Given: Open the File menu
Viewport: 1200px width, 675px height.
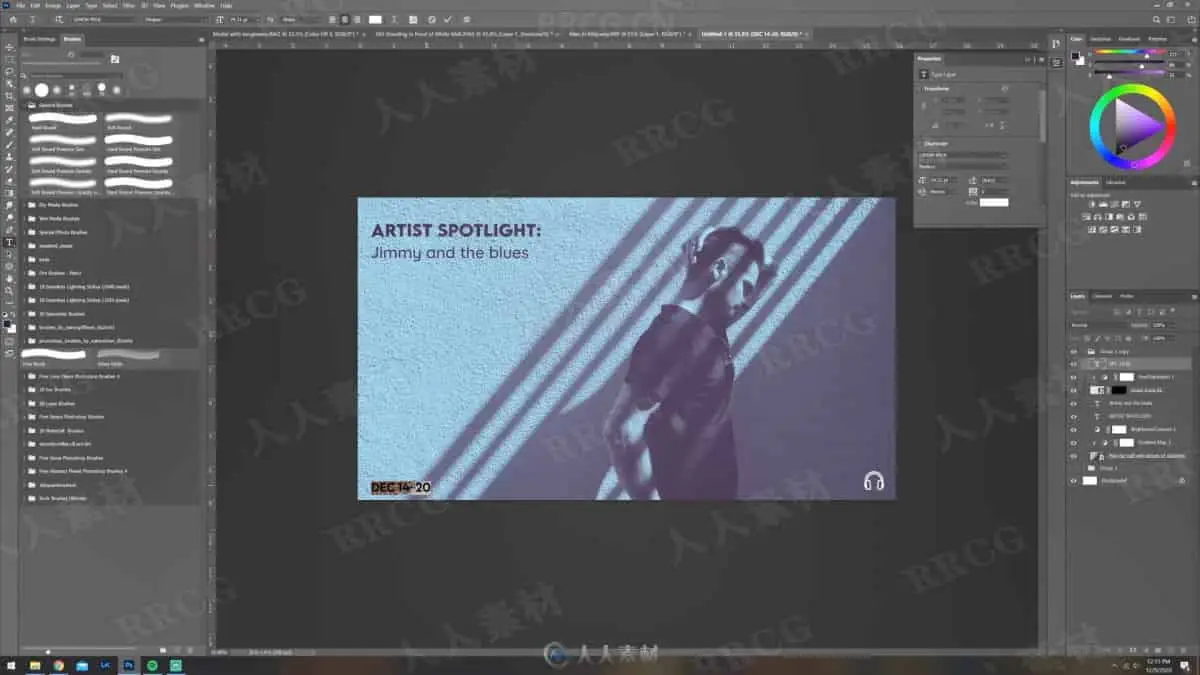Looking at the screenshot, I should click(20, 5).
